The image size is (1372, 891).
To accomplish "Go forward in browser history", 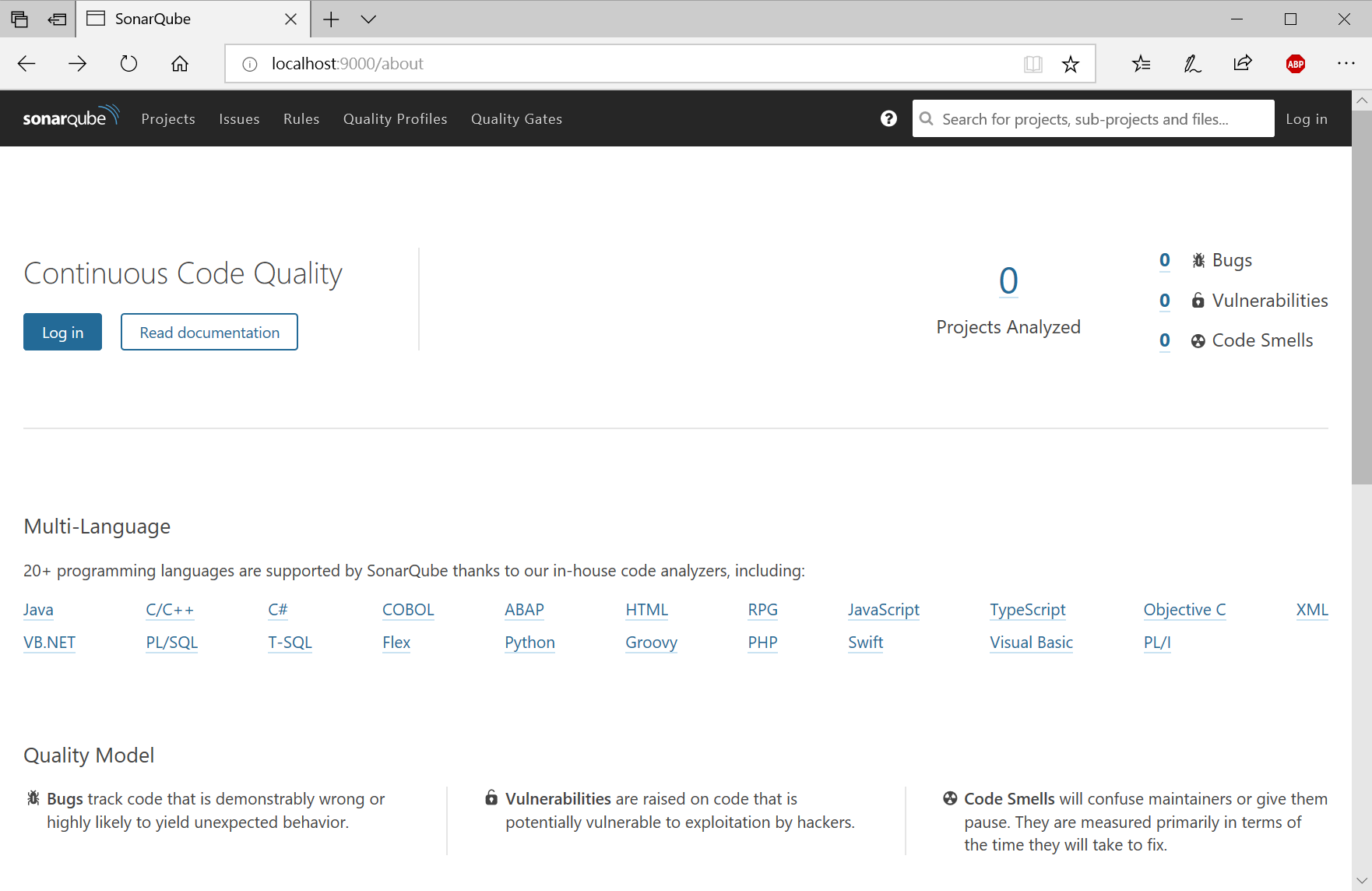I will coord(78,64).
